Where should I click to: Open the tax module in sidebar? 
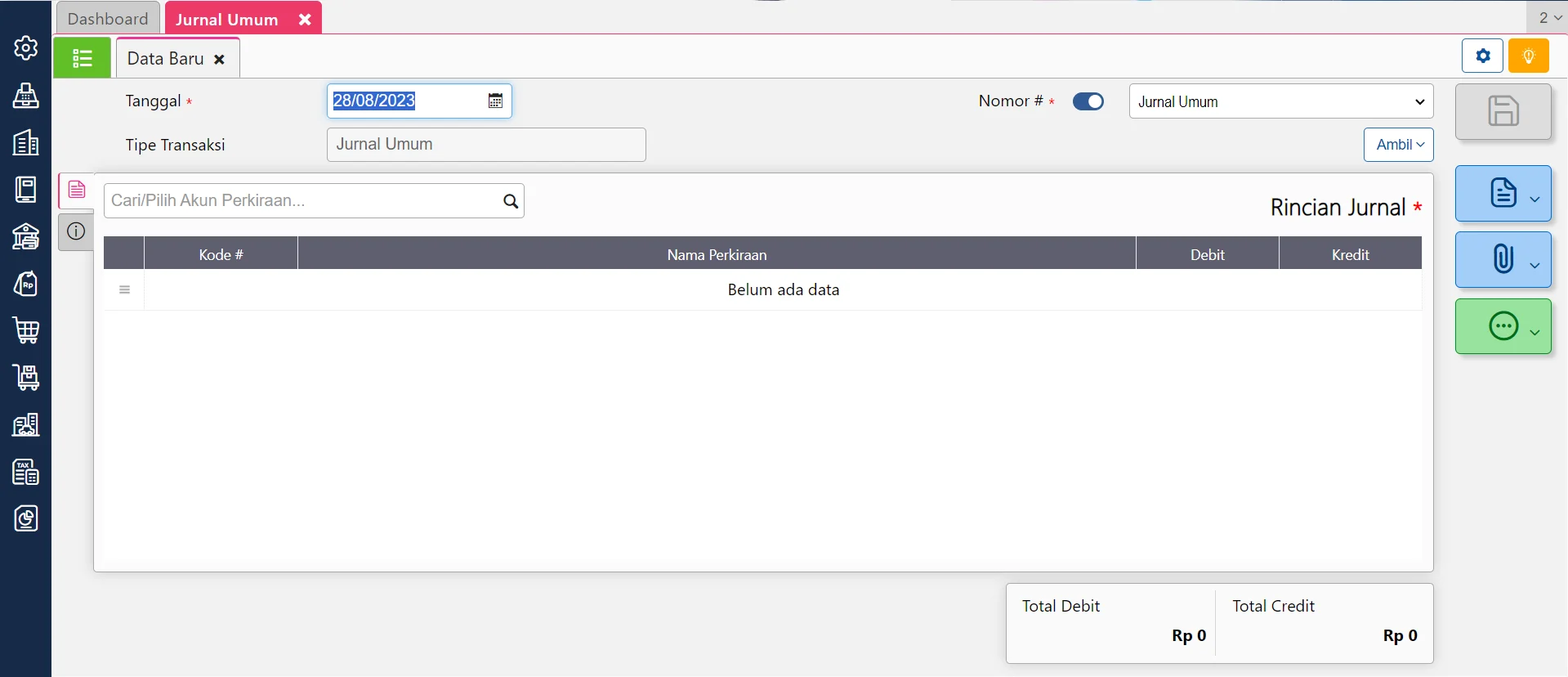(x=26, y=472)
